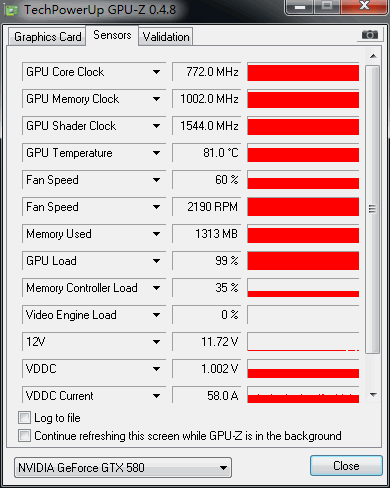Open NVIDIA GeForce GTX 580 device selector
Screen dimensions: 390x488
click(x=123, y=467)
